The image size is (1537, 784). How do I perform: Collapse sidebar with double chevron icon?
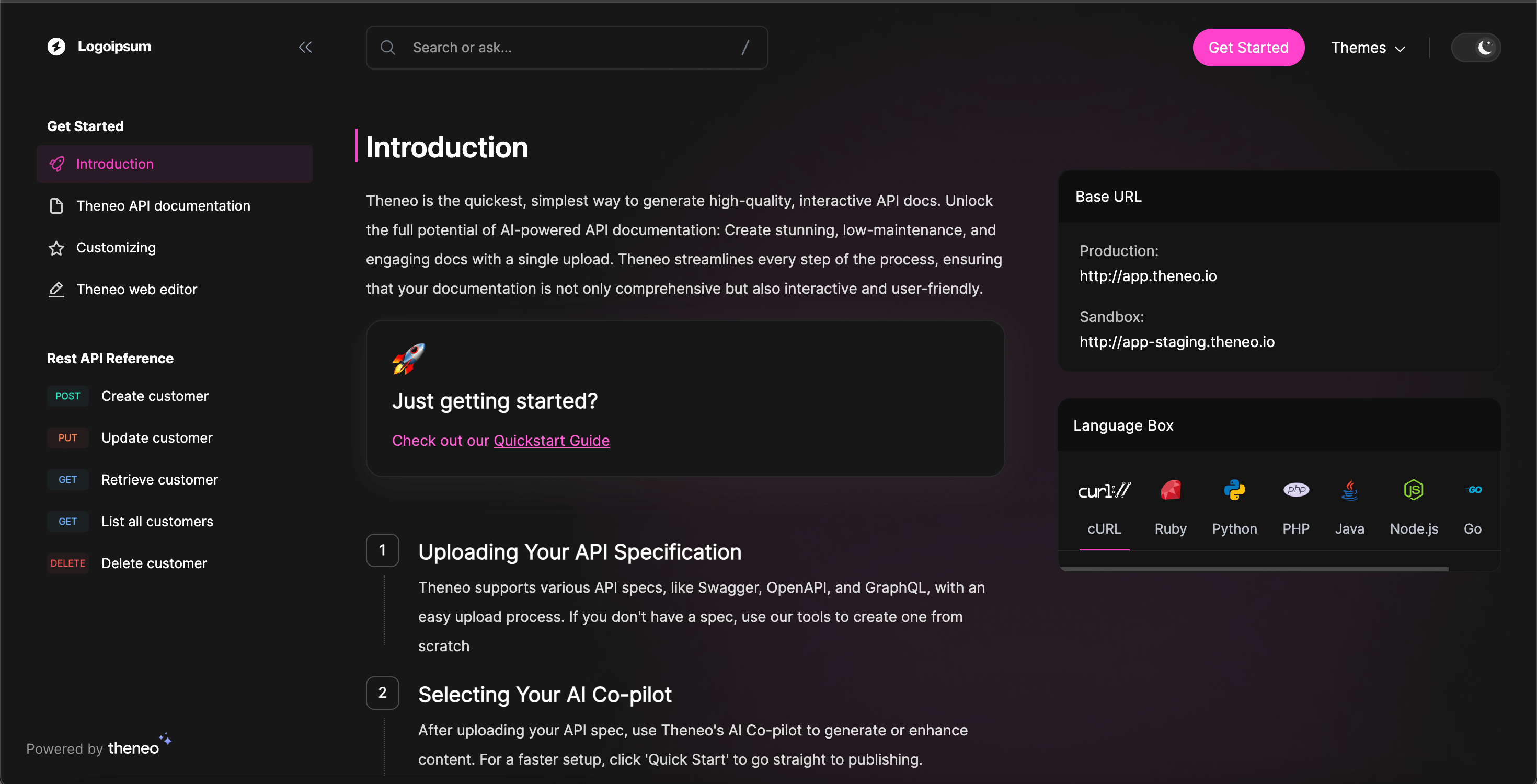click(x=305, y=47)
